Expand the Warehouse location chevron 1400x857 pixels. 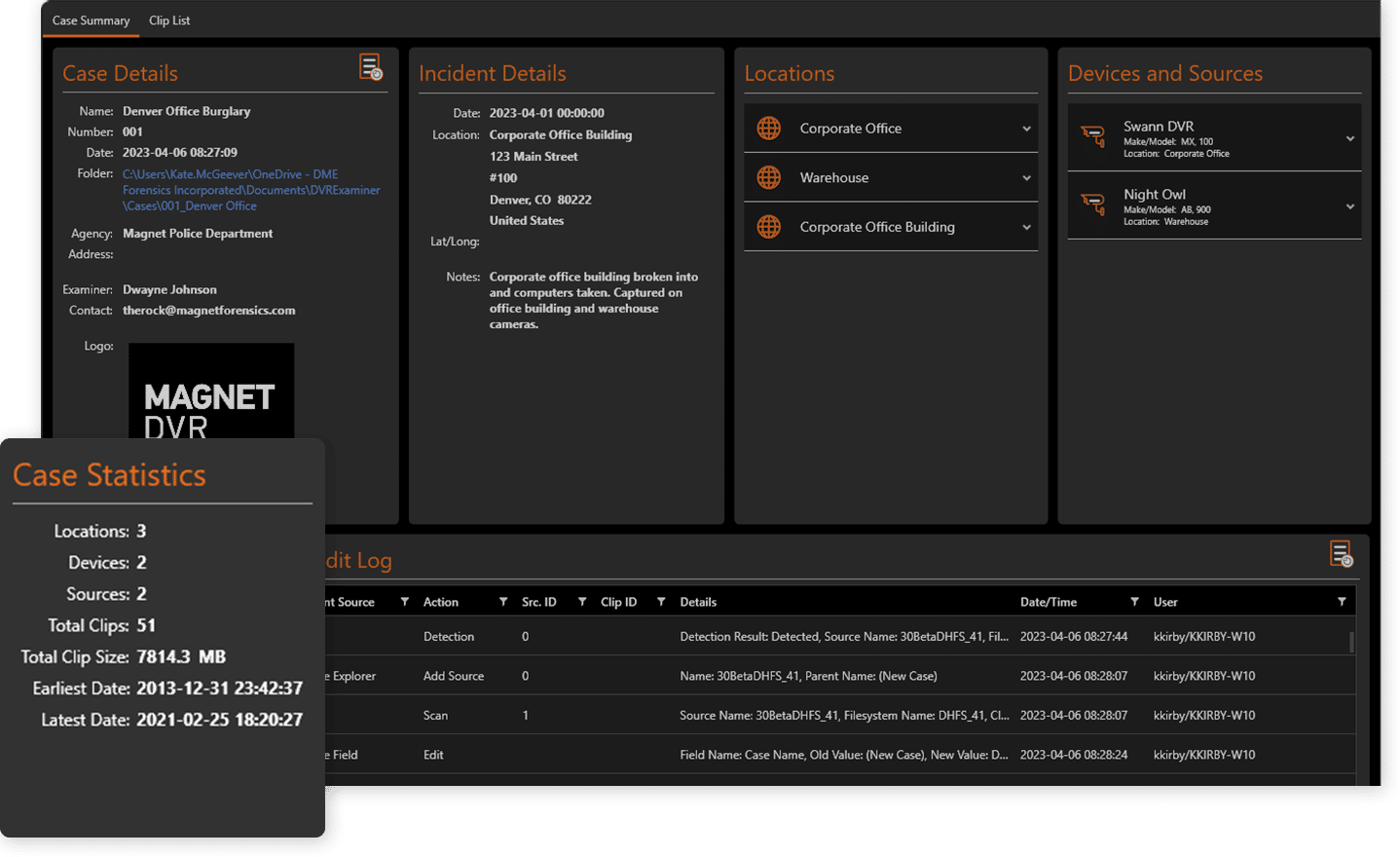coord(1026,178)
